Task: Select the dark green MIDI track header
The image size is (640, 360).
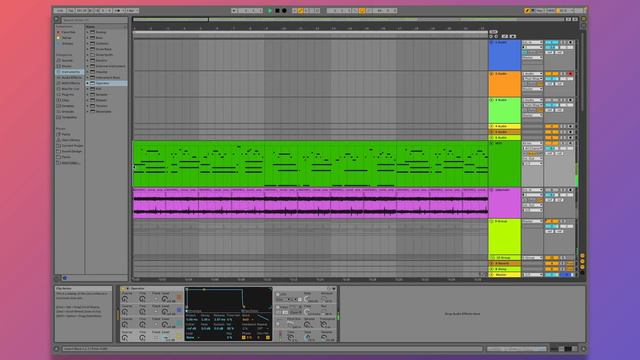Action: tap(504, 164)
